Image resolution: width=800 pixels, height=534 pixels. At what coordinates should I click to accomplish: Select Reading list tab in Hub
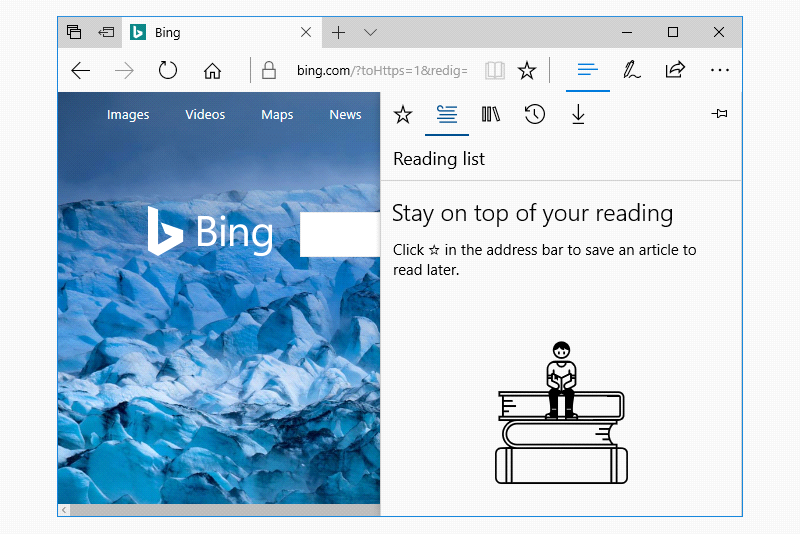pos(447,114)
